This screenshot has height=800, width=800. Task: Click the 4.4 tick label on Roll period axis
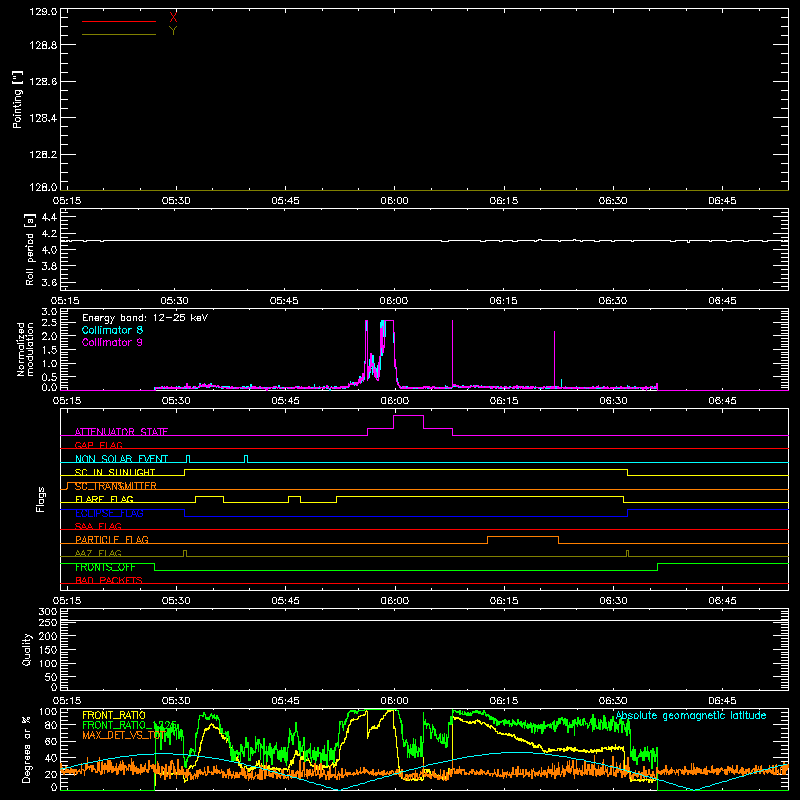49,217
